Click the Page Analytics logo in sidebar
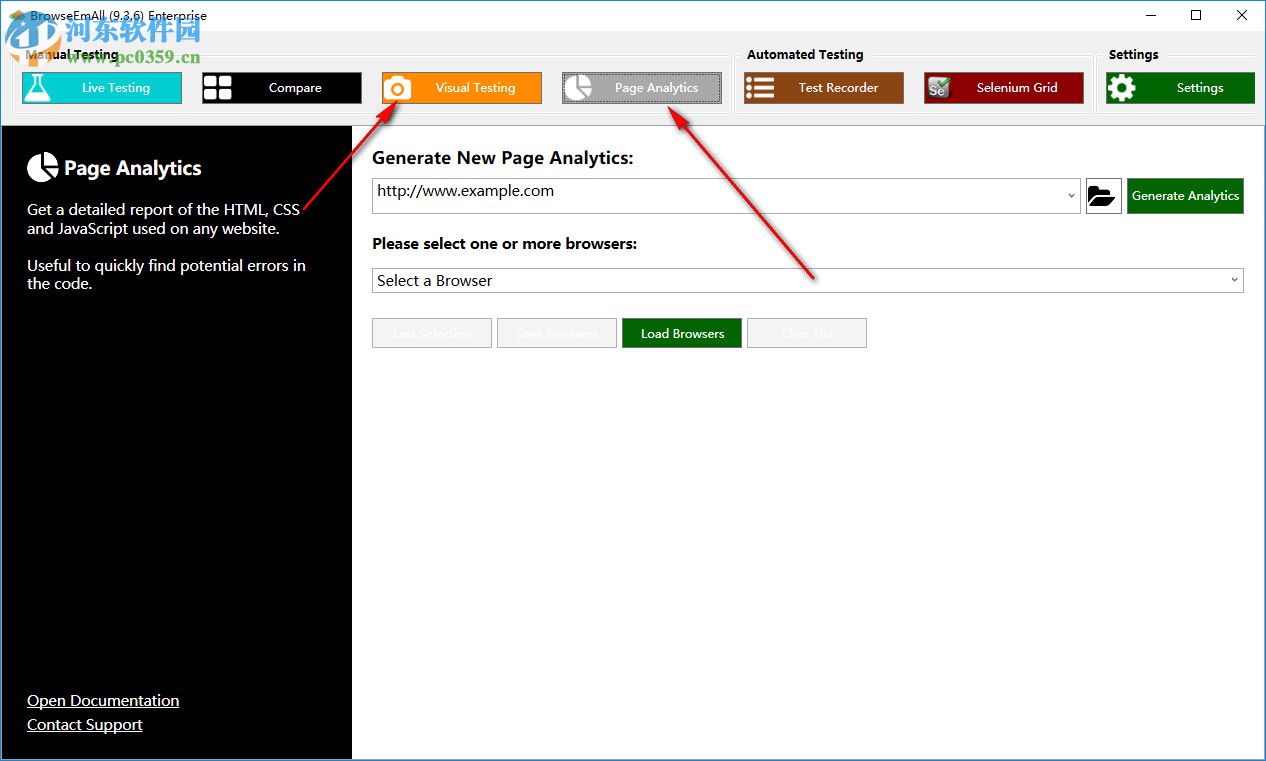Screen dimensions: 1266x761 pyautogui.click(x=42, y=168)
